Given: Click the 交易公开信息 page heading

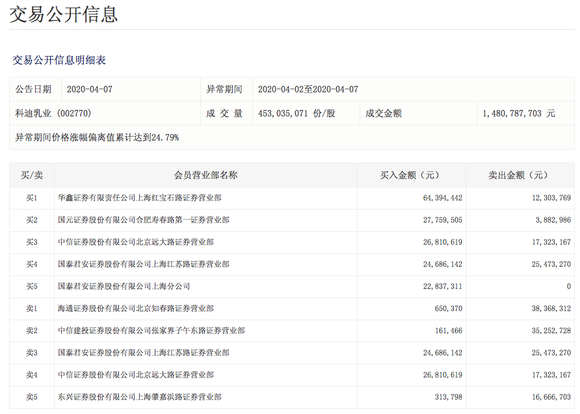Looking at the screenshot, I should click(x=63, y=15).
